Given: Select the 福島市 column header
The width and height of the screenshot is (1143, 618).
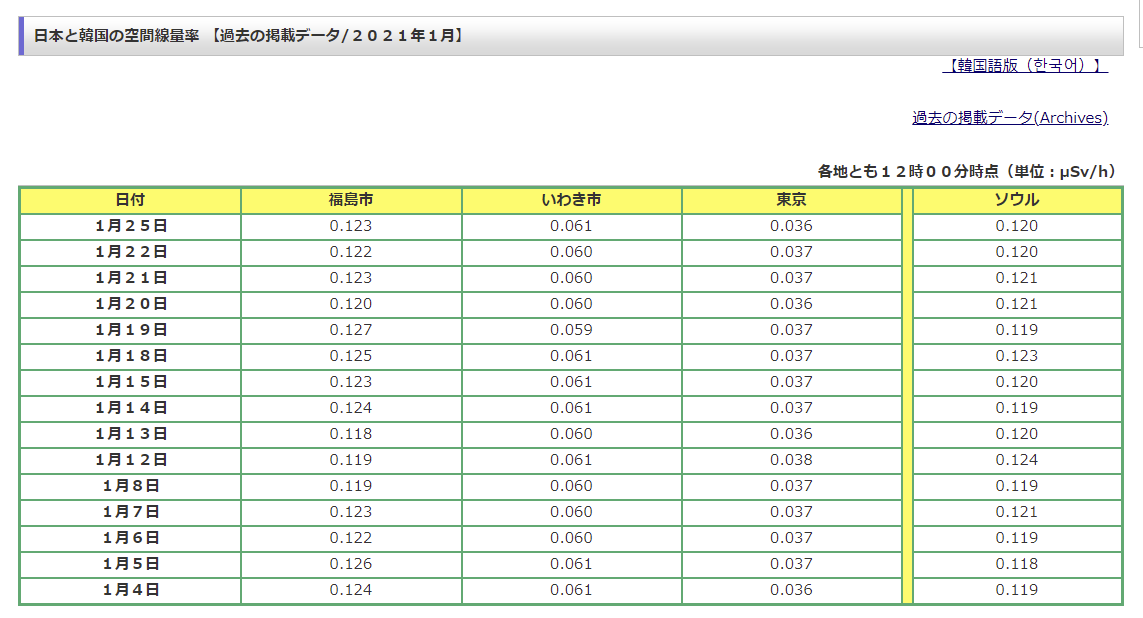Looking at the screenshot, I should pyautogui.click(x=351, y=200).
